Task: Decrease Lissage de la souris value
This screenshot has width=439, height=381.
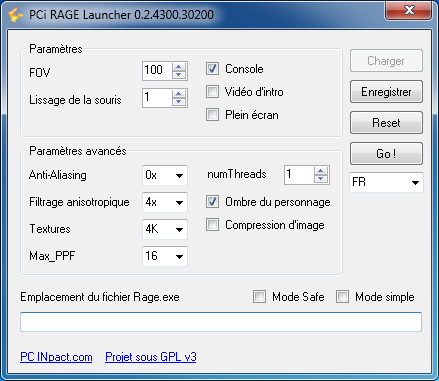Action: (x=179, y=102)
